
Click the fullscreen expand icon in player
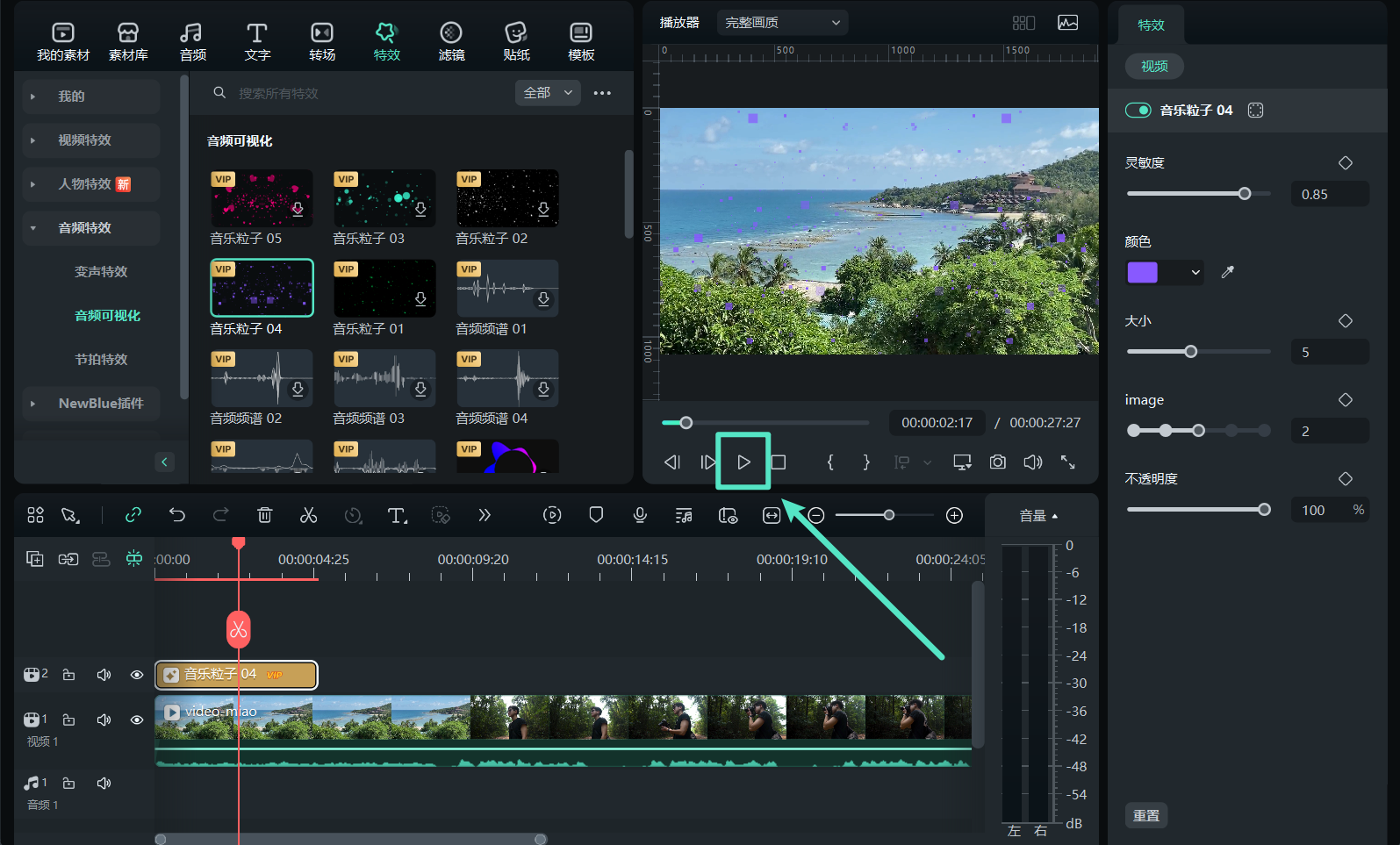click(x=1067, y=462)
